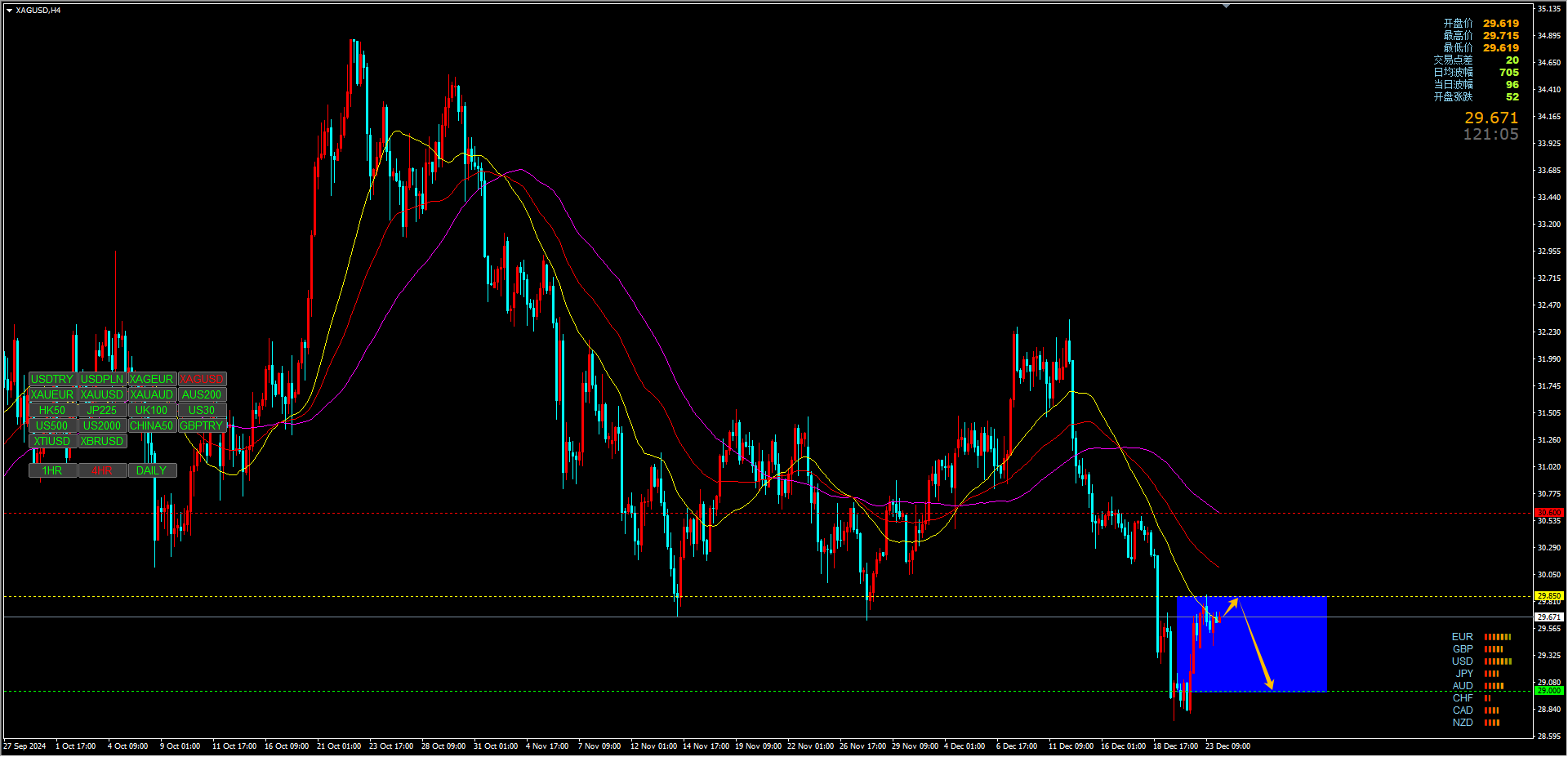
Task: Switch to XTIUSD crude oil
Action: pyautogui.click(x=52, y=442)
